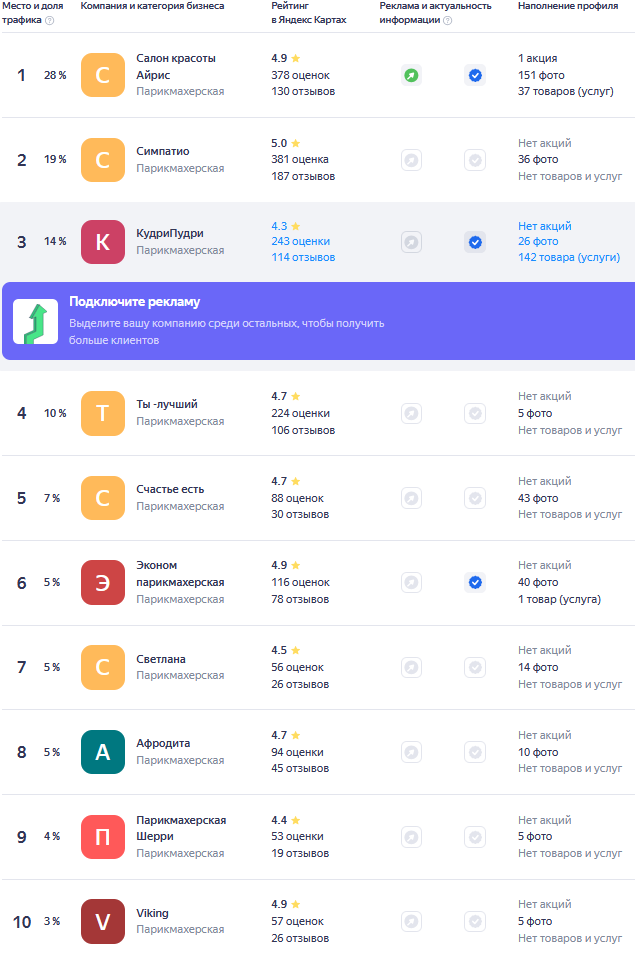This screenshot has width=635, height=965.
Task: Click the company name Счастье есть
Action: (x=170, y=489)
